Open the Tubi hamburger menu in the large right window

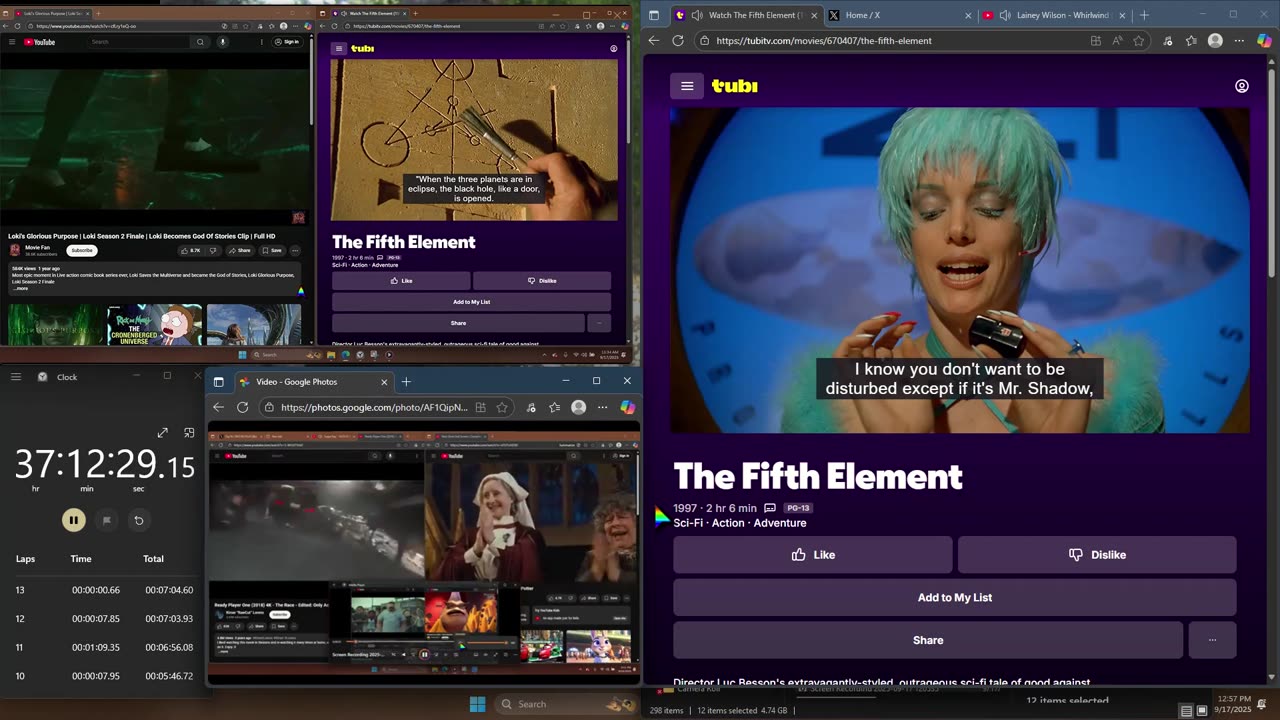[687, 86]
